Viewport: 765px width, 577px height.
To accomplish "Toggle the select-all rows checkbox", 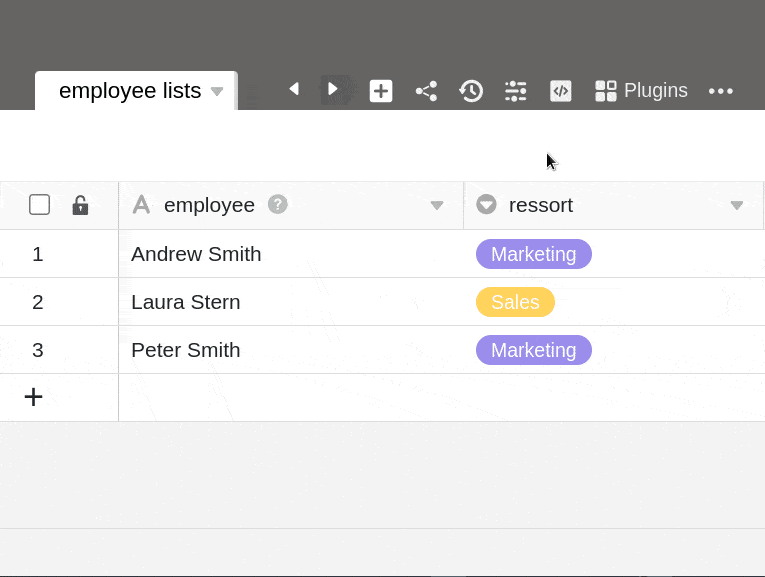I will (x=40, y=205).
